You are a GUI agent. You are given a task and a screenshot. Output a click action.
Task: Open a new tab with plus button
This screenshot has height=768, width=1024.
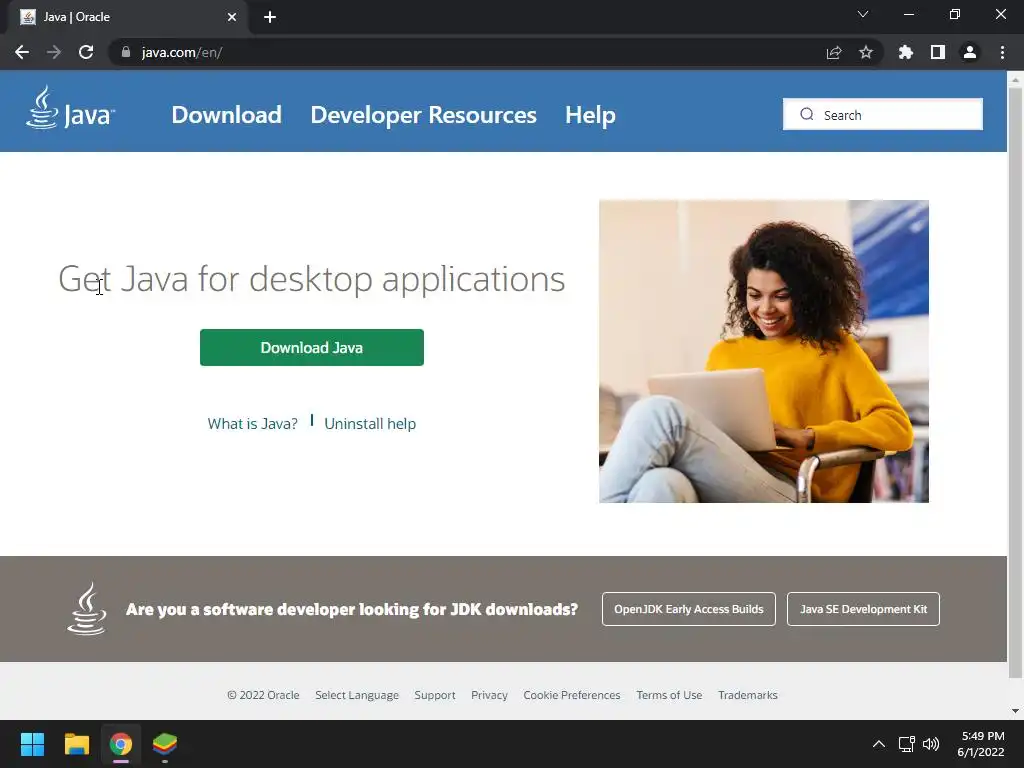pyautogui.click(x=270, y=17)
